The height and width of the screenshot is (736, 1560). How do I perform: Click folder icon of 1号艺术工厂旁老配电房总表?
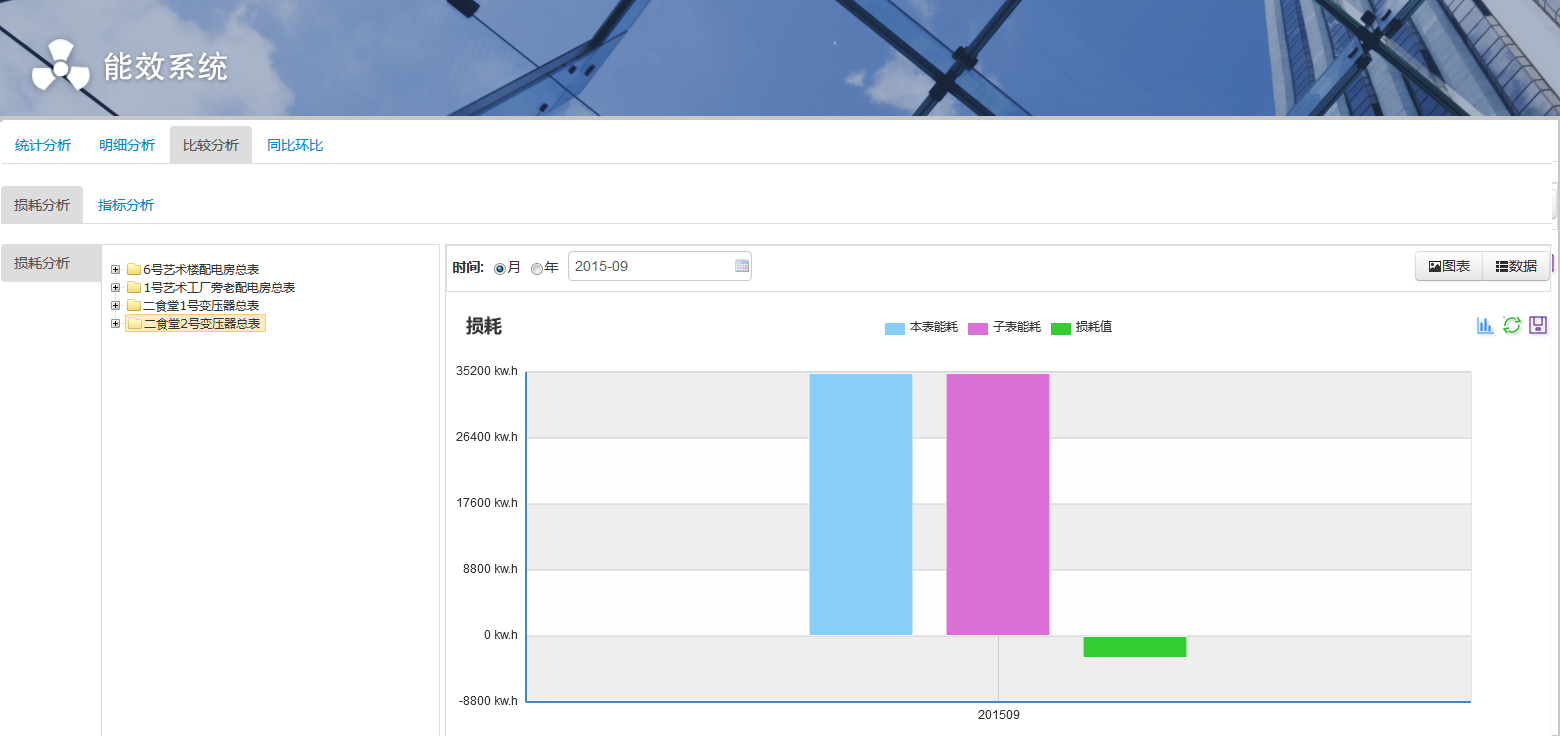pyautogui.click(x=134, y=287)
